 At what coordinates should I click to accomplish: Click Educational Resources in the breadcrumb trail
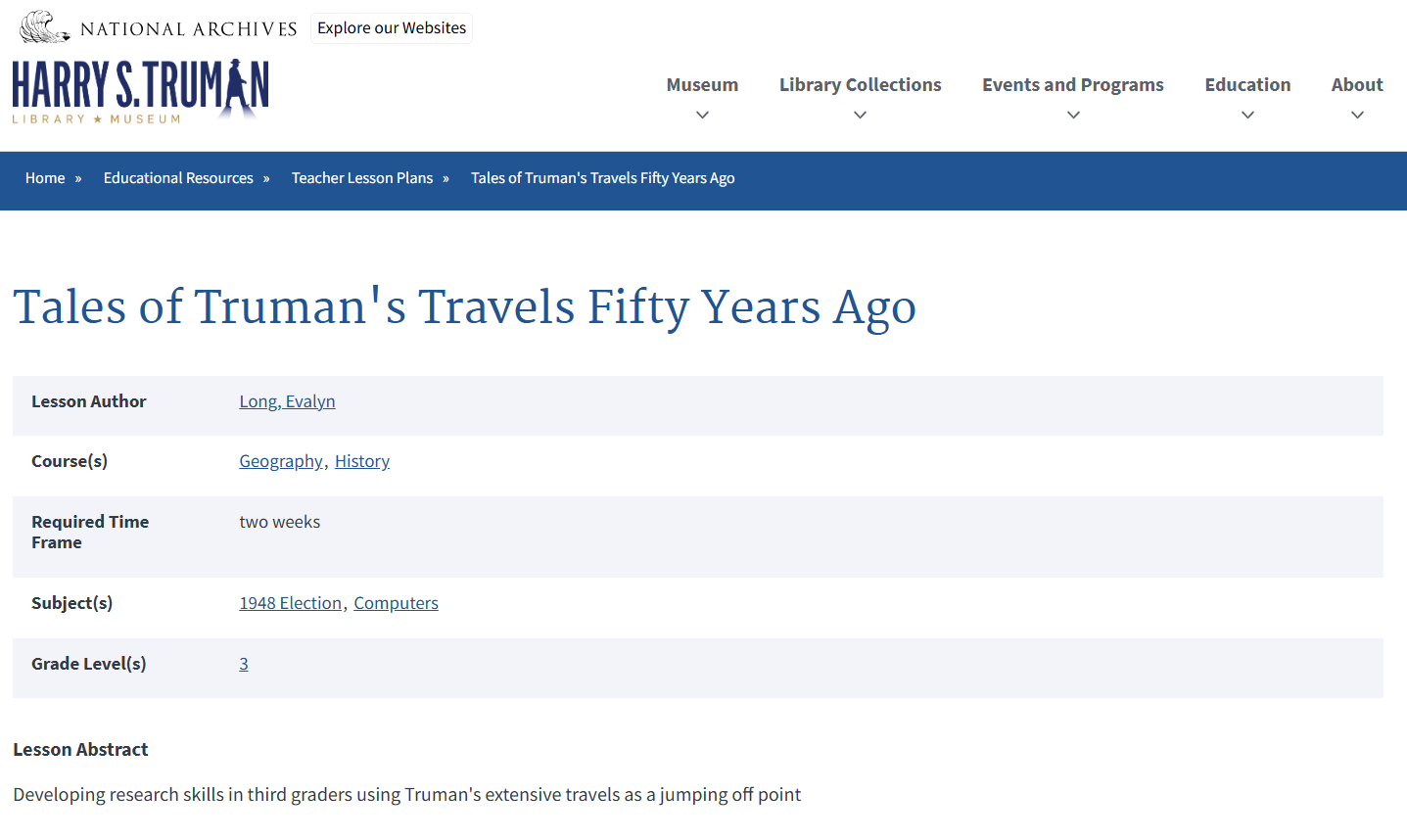(x=177, y=177)
